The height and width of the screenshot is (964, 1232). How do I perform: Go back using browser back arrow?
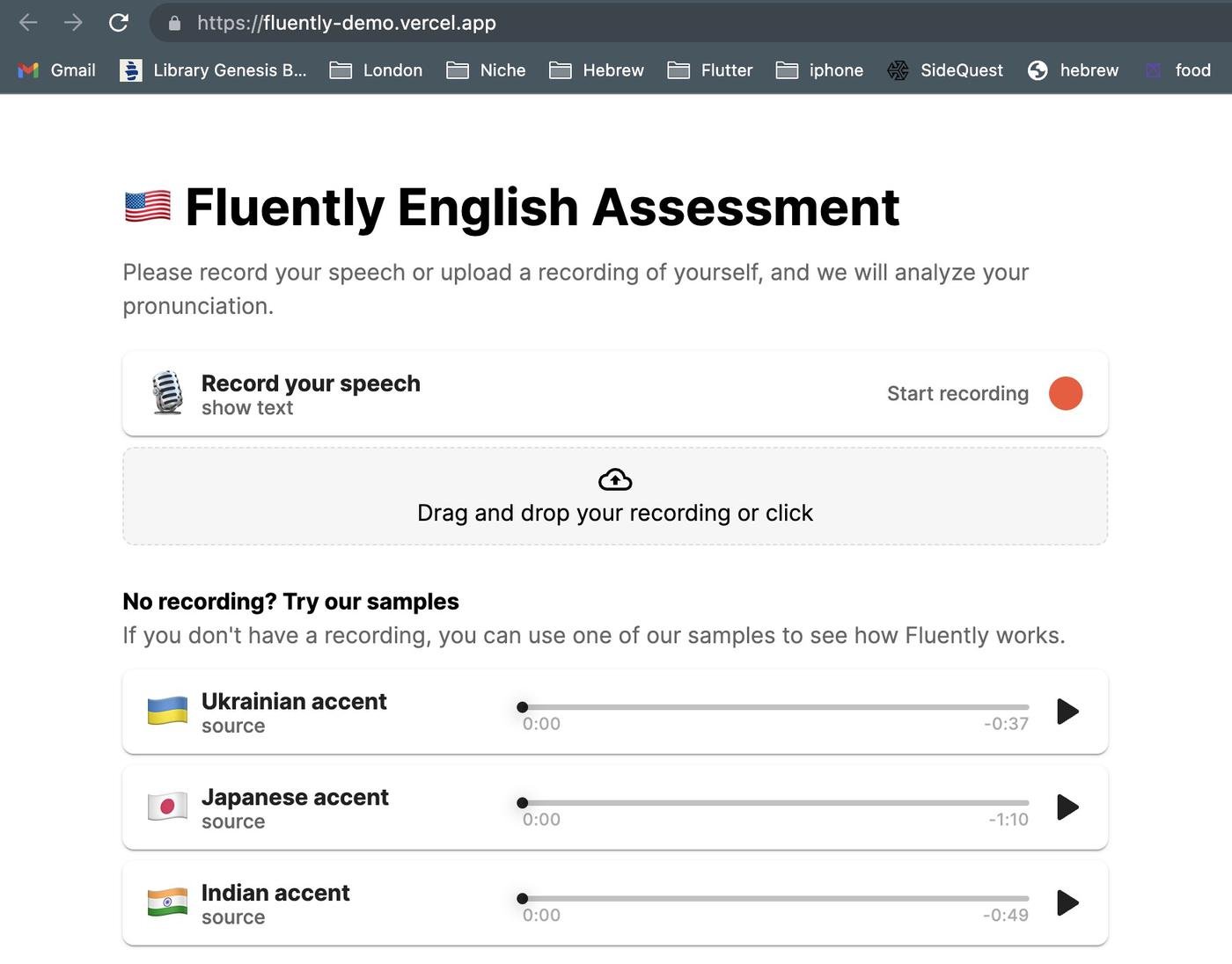click(28, 23)
